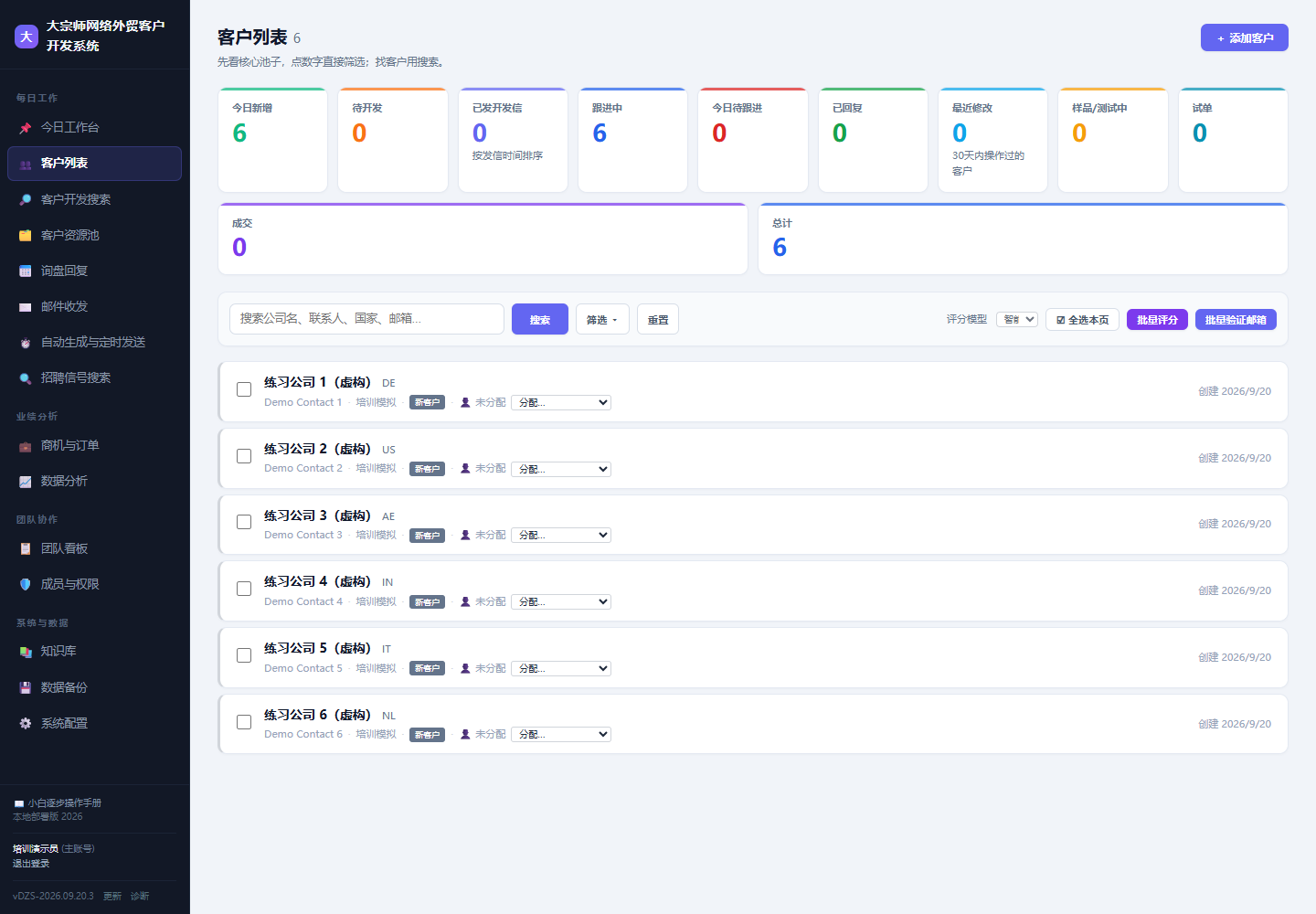The height and width of the screenshot is (914, 1316).
Task: Click the 招聘信号搜索 magnifier icon
Action: tap(26, 378)
